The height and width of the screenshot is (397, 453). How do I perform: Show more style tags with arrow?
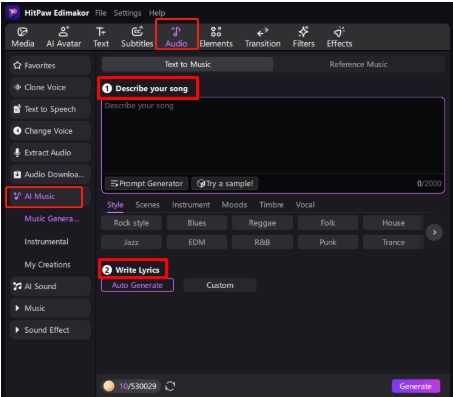point(434,232)
